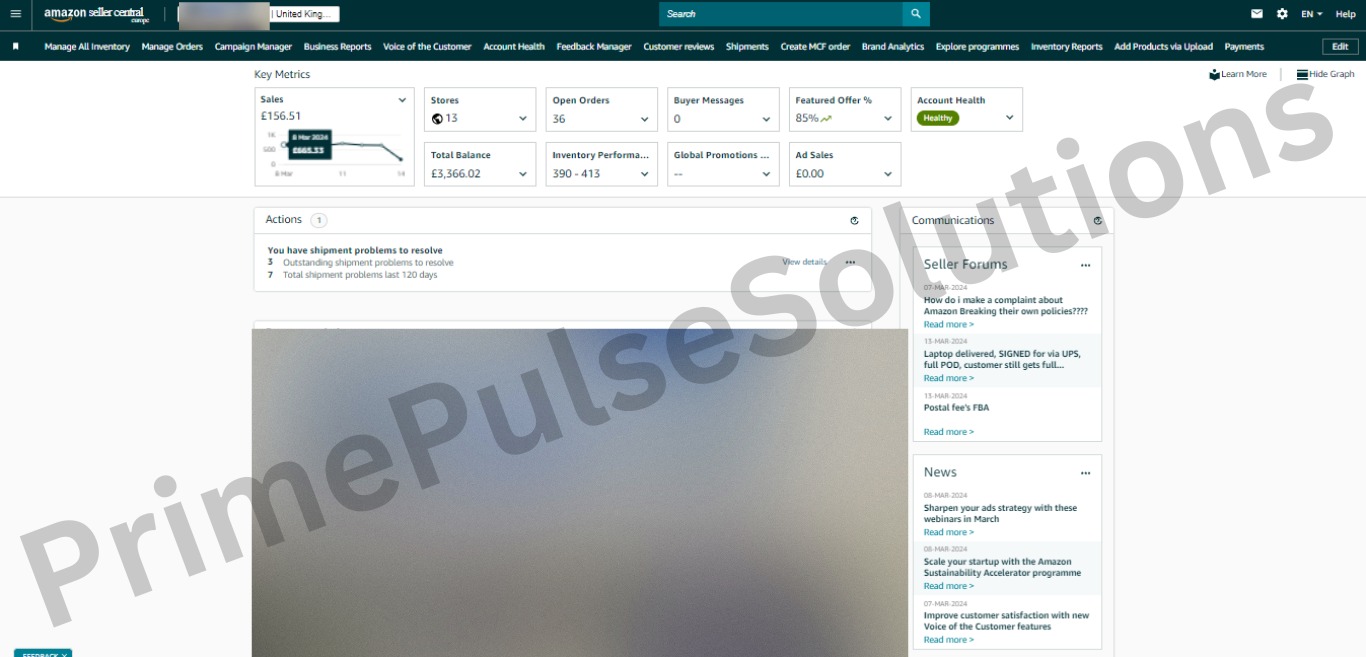Open Create MCF order
This screenshot has width=1366, height=657.
815,46
